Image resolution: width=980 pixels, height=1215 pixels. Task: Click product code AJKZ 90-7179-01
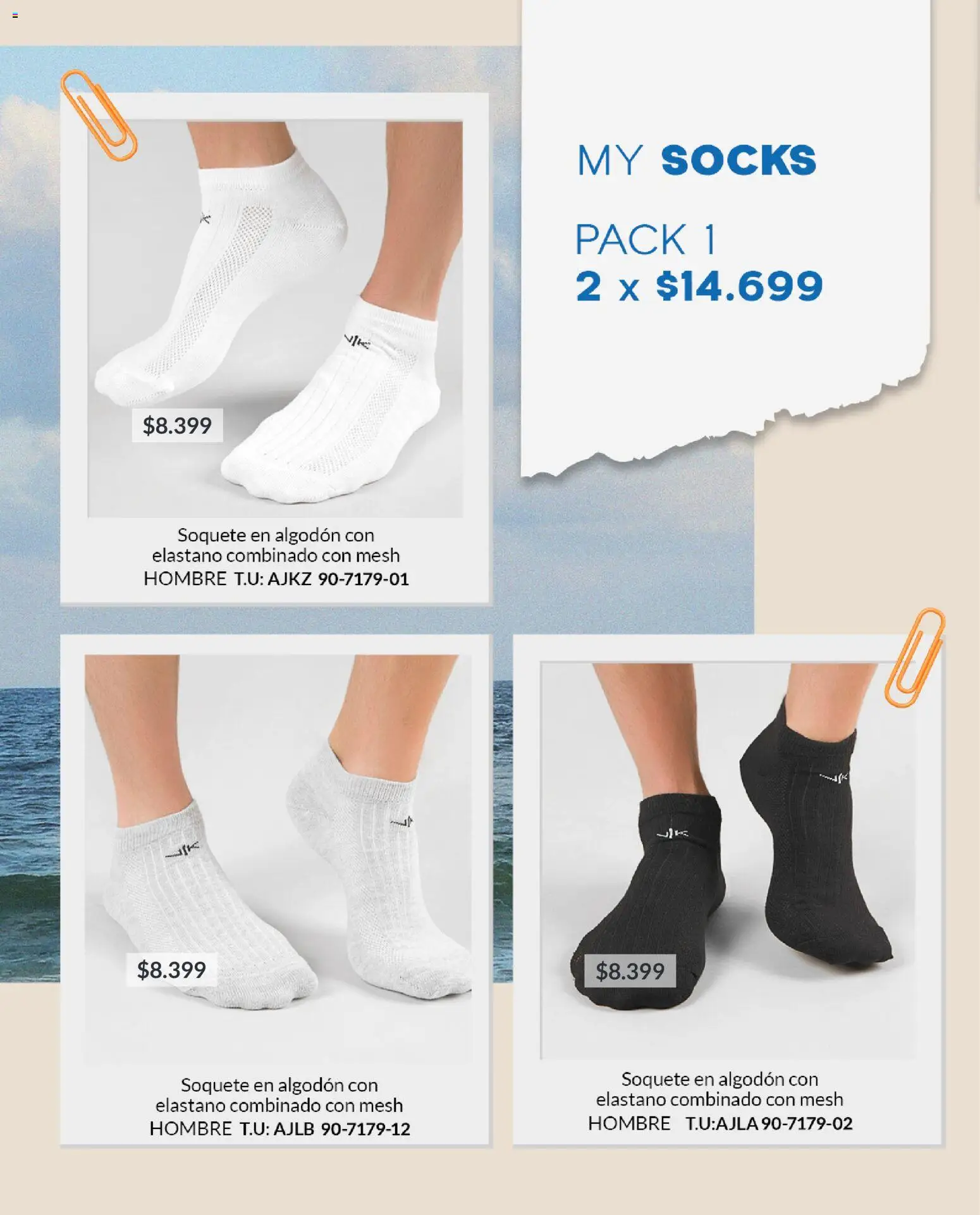click(x=338, y=579)
